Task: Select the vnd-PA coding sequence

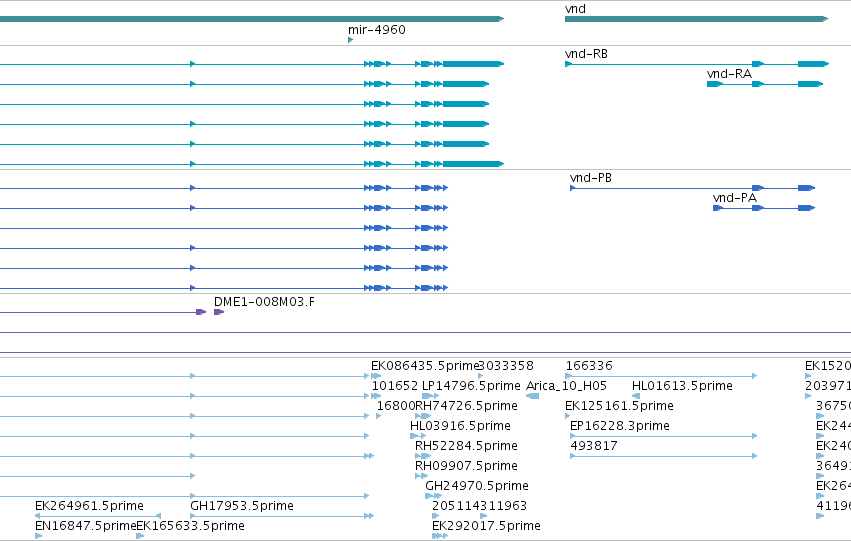Action: pos(764,208)
